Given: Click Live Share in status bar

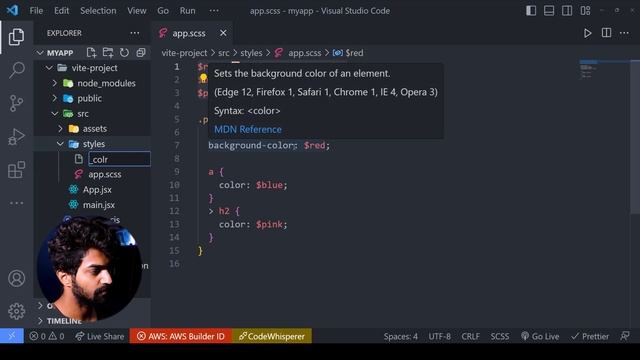Looking at the screenshot, I should (x=100, y=336).
